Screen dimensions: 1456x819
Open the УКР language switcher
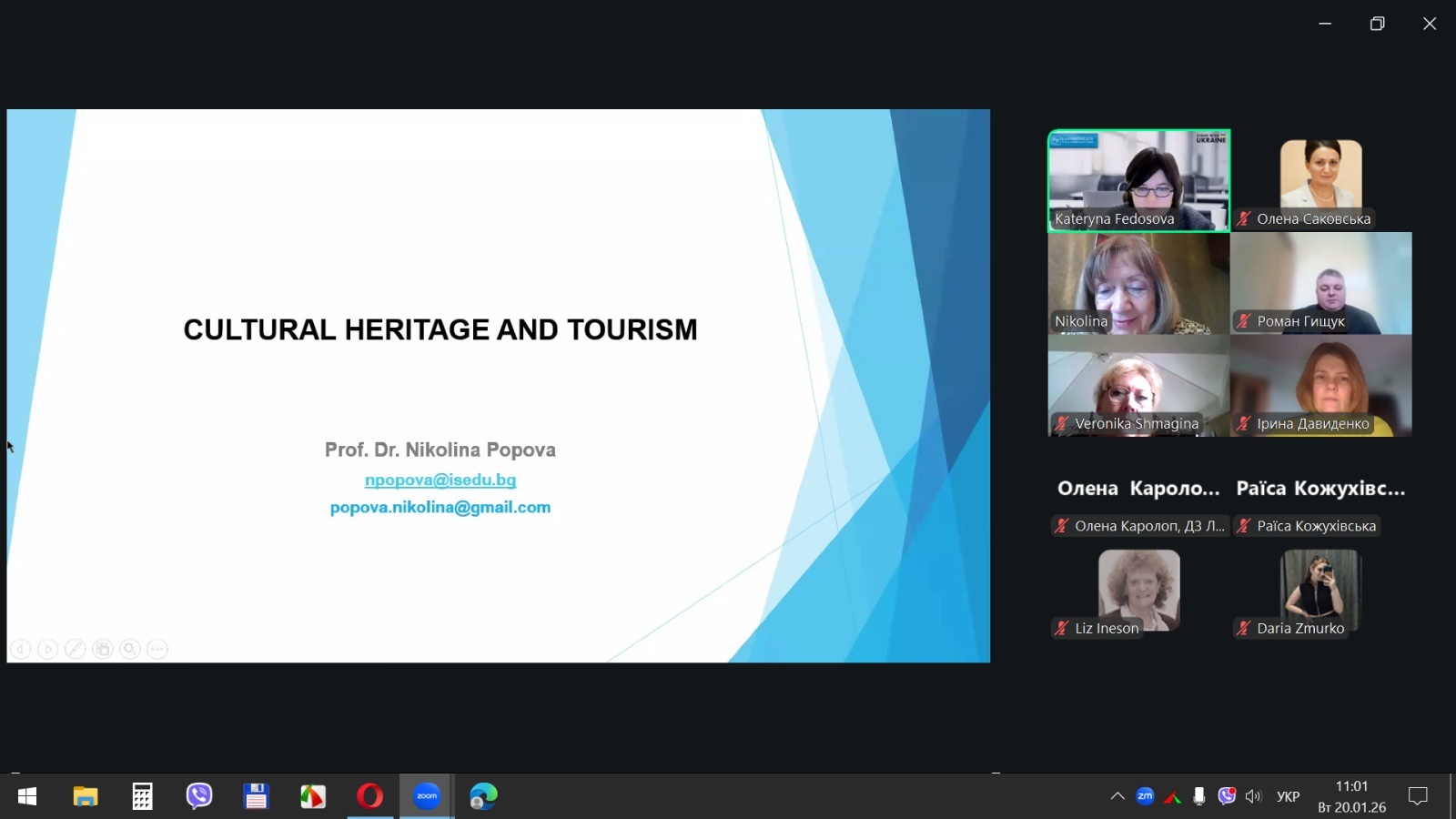click(1288, 796)
